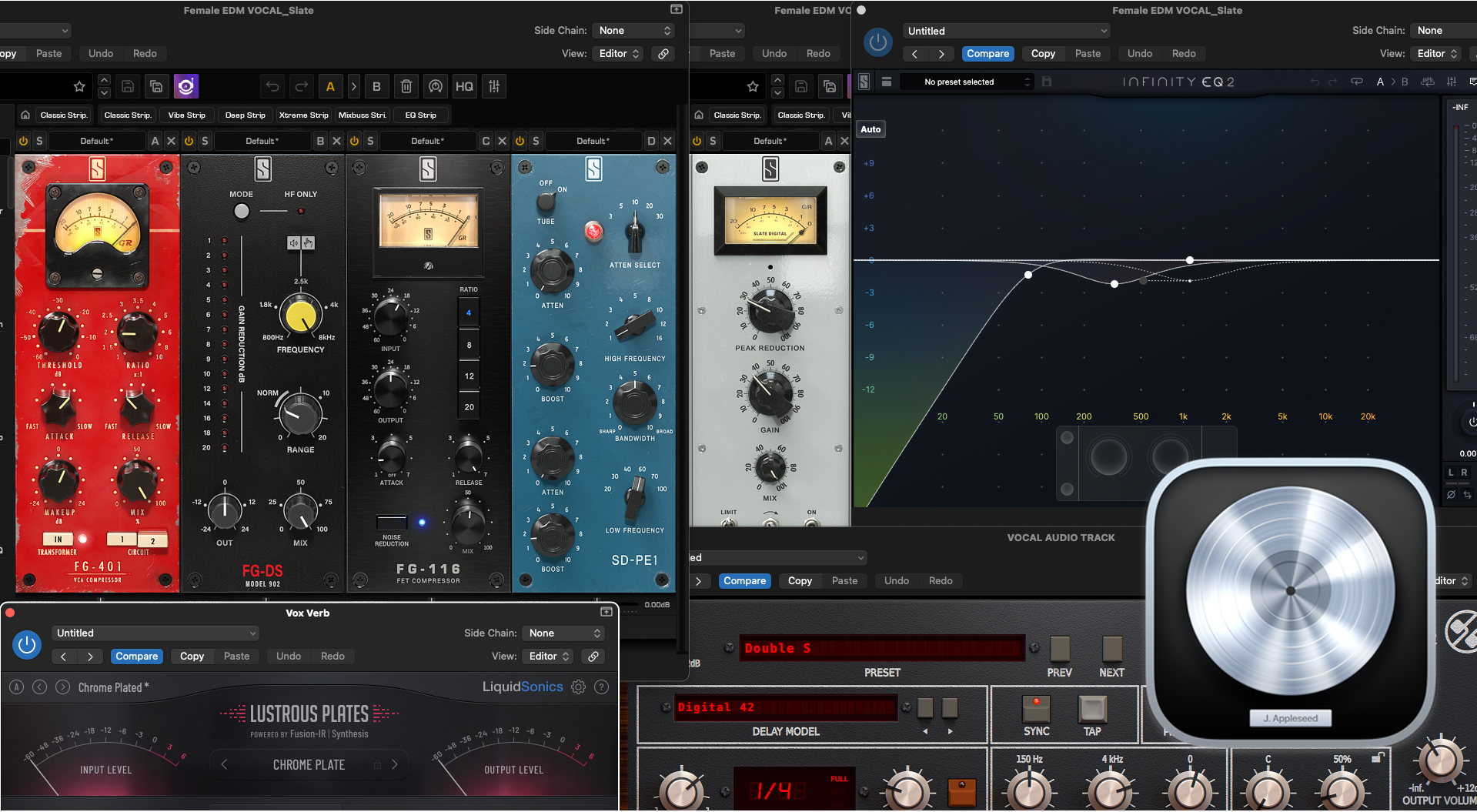
Task: Bypass the FG-401 module power button
Action: [x=23, y=141]
